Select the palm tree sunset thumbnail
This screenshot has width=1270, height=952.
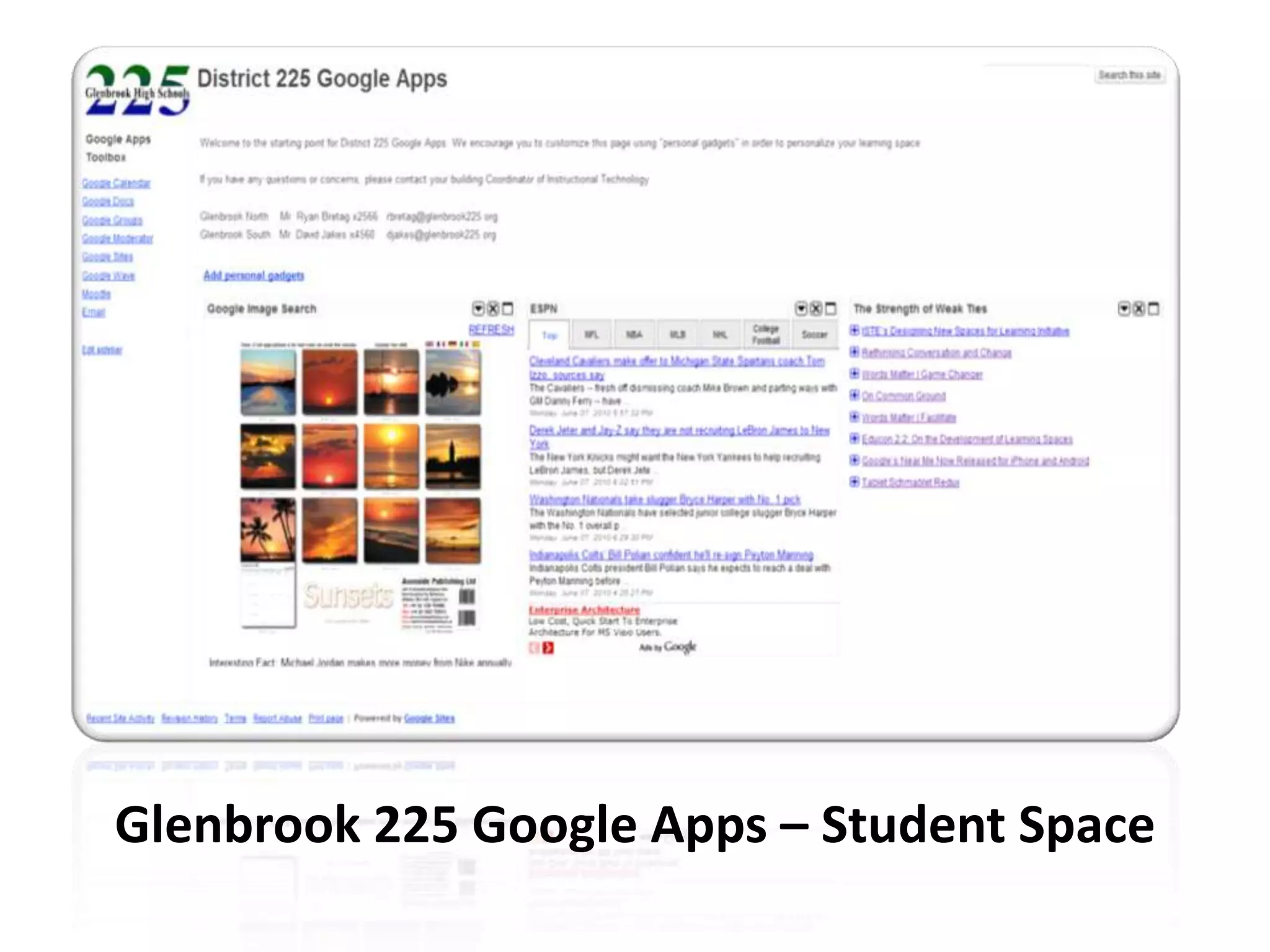(268, 531)
